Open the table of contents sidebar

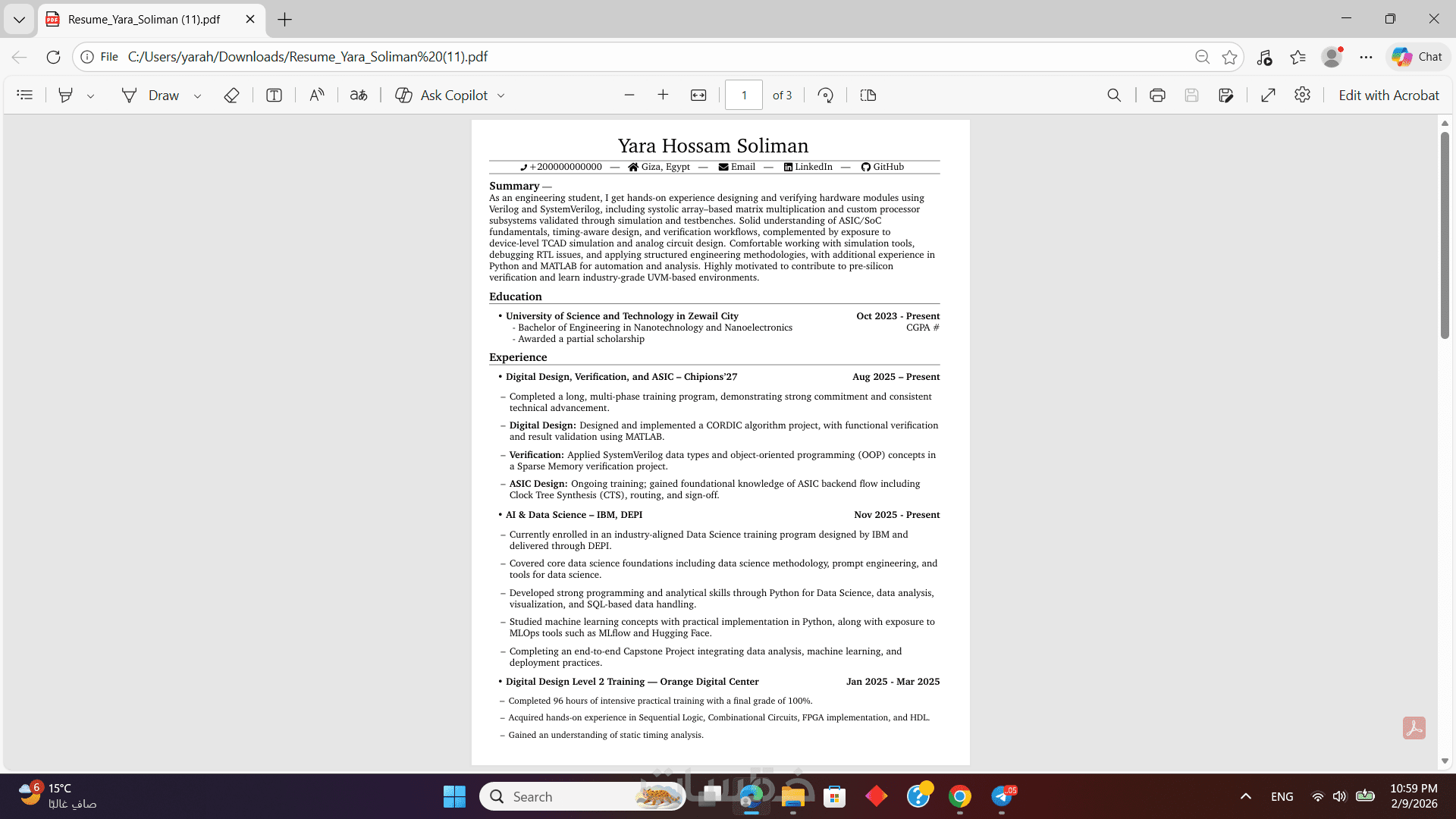25,95
